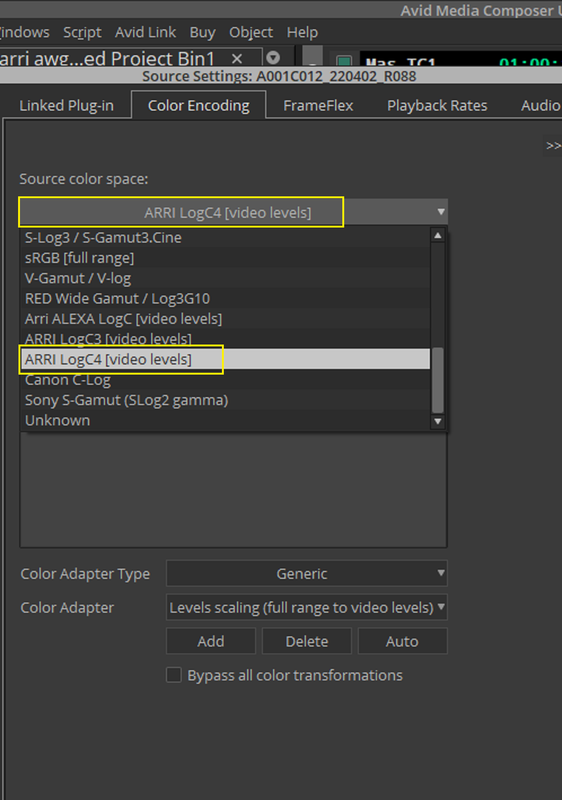The width and height of the screenshot is (562, 800).
Task: Click the list scroll down arrow
Action: 438,421
